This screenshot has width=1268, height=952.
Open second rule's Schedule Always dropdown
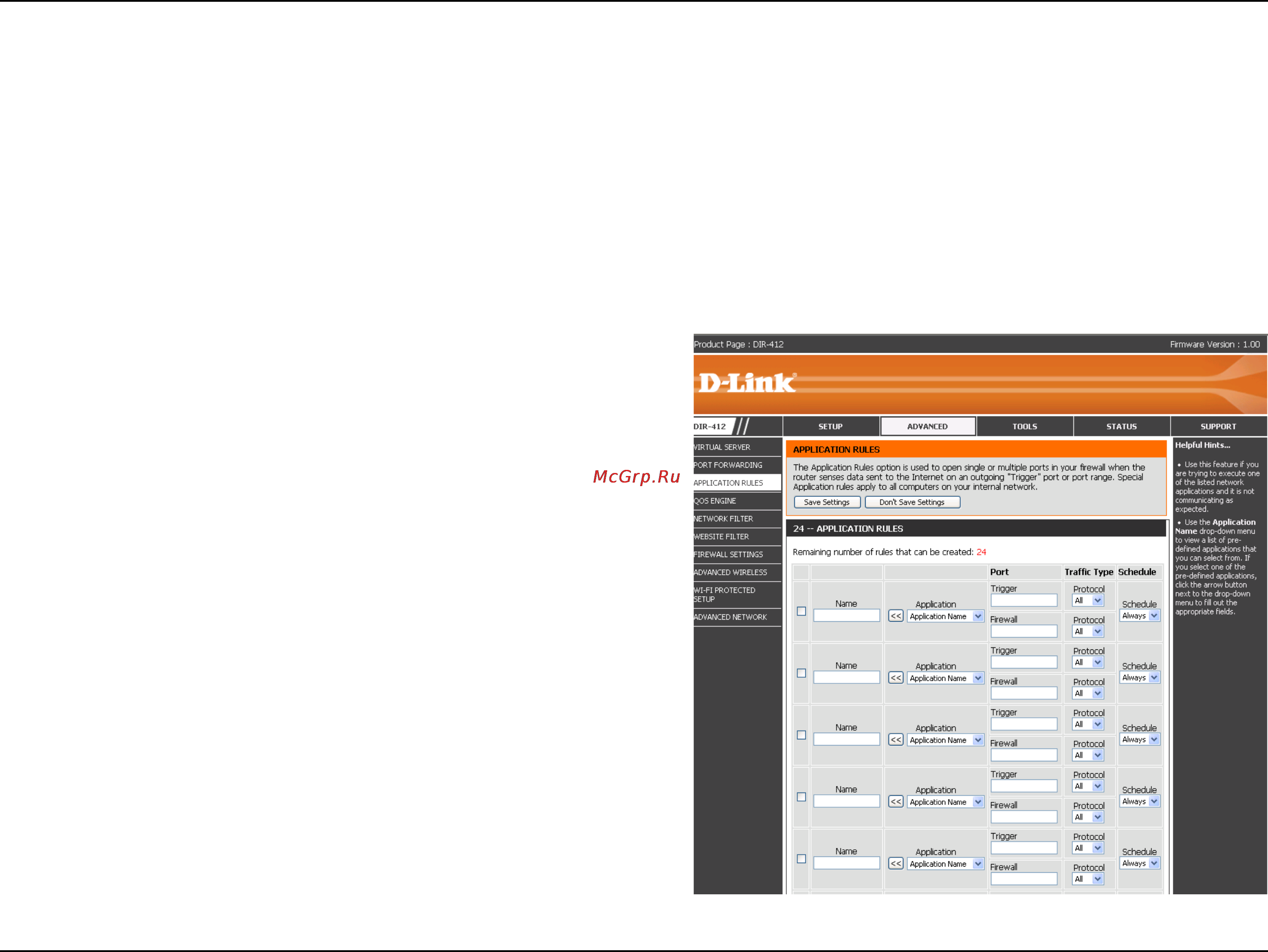click(x=1140, y=678)
